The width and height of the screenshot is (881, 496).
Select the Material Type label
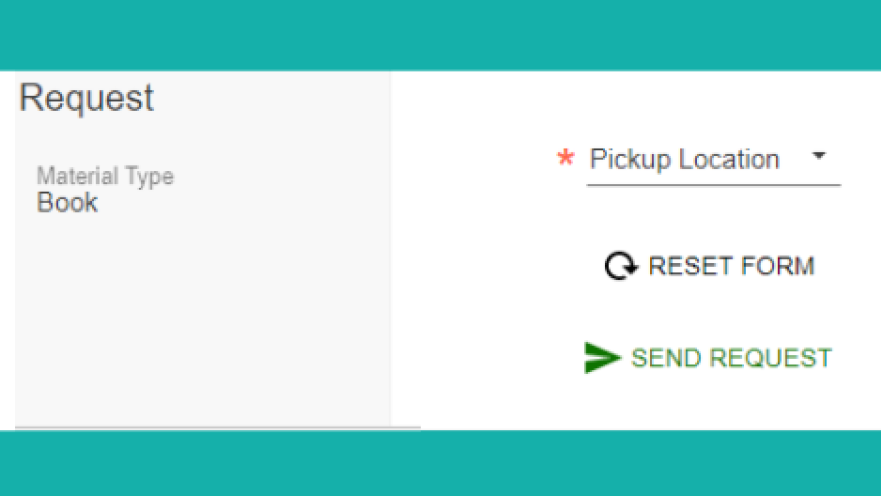pos(106,176)
